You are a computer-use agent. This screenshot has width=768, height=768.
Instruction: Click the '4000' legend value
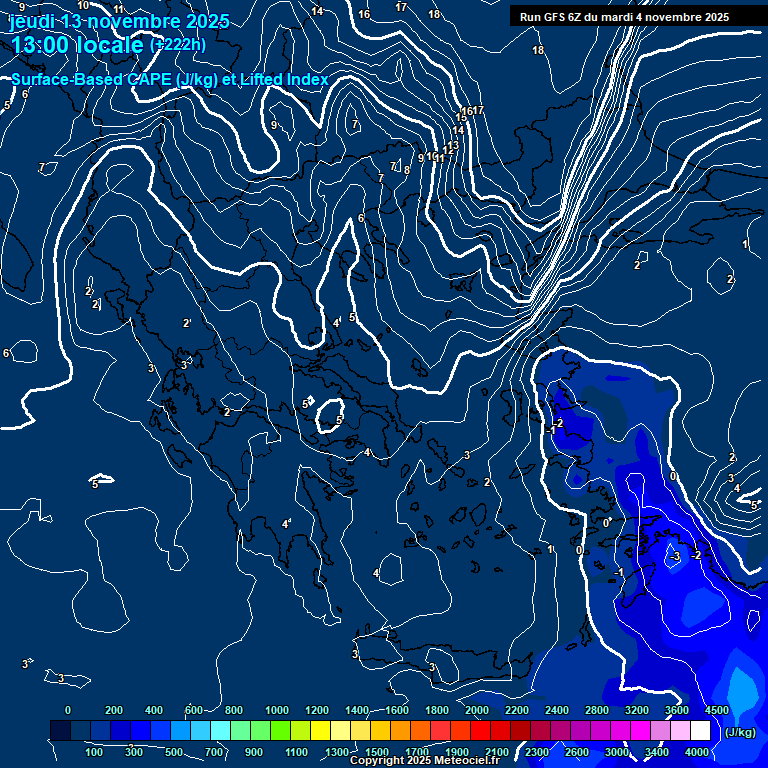point(696,752)
